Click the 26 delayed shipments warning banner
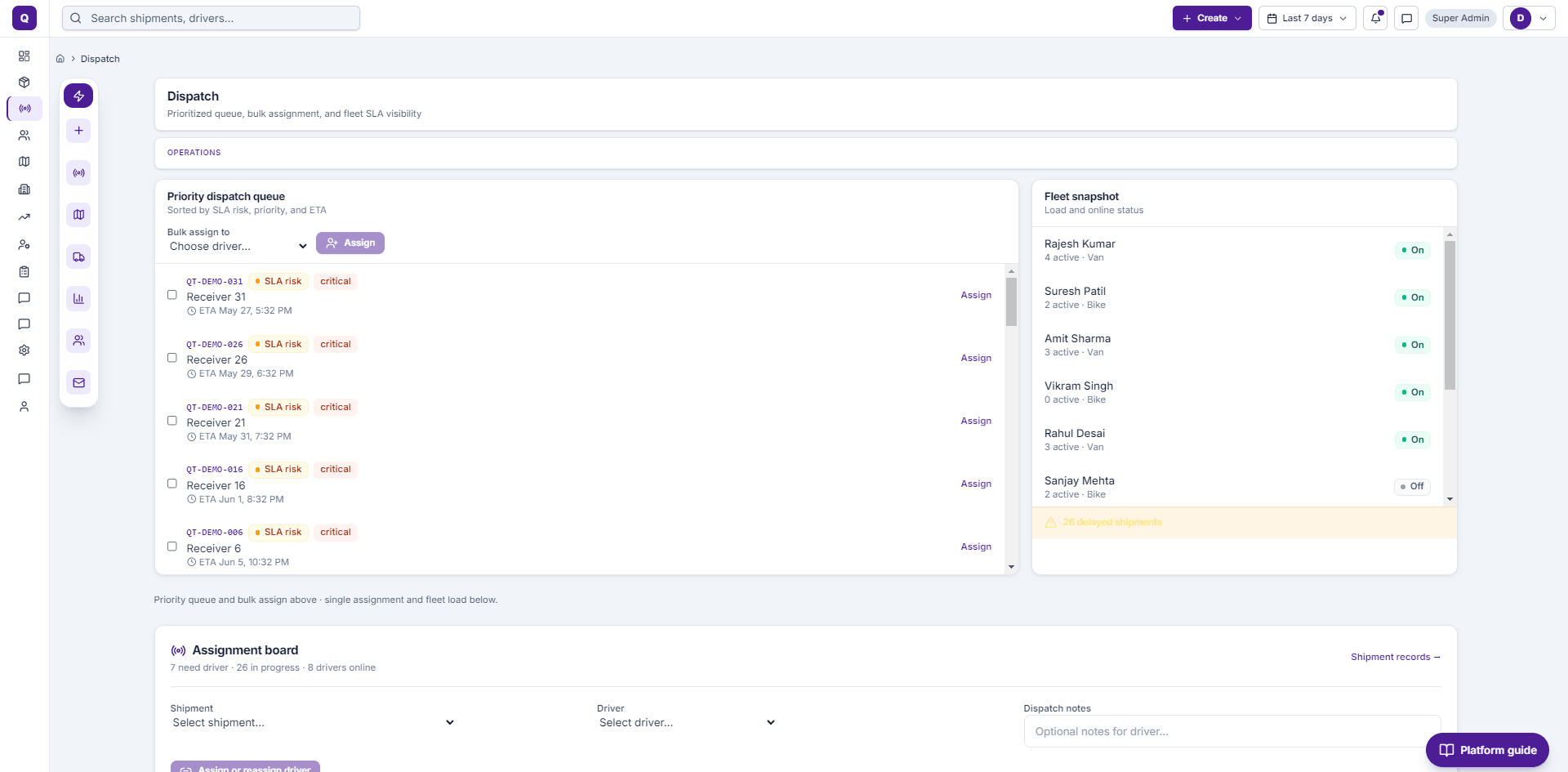The width and height of the screenshot is (1568, 772). coord(1245,522)
